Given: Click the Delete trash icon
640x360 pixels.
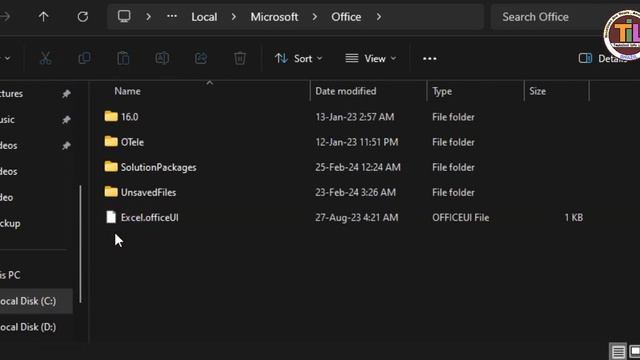Looking at the screenshot, I should 240,58.
